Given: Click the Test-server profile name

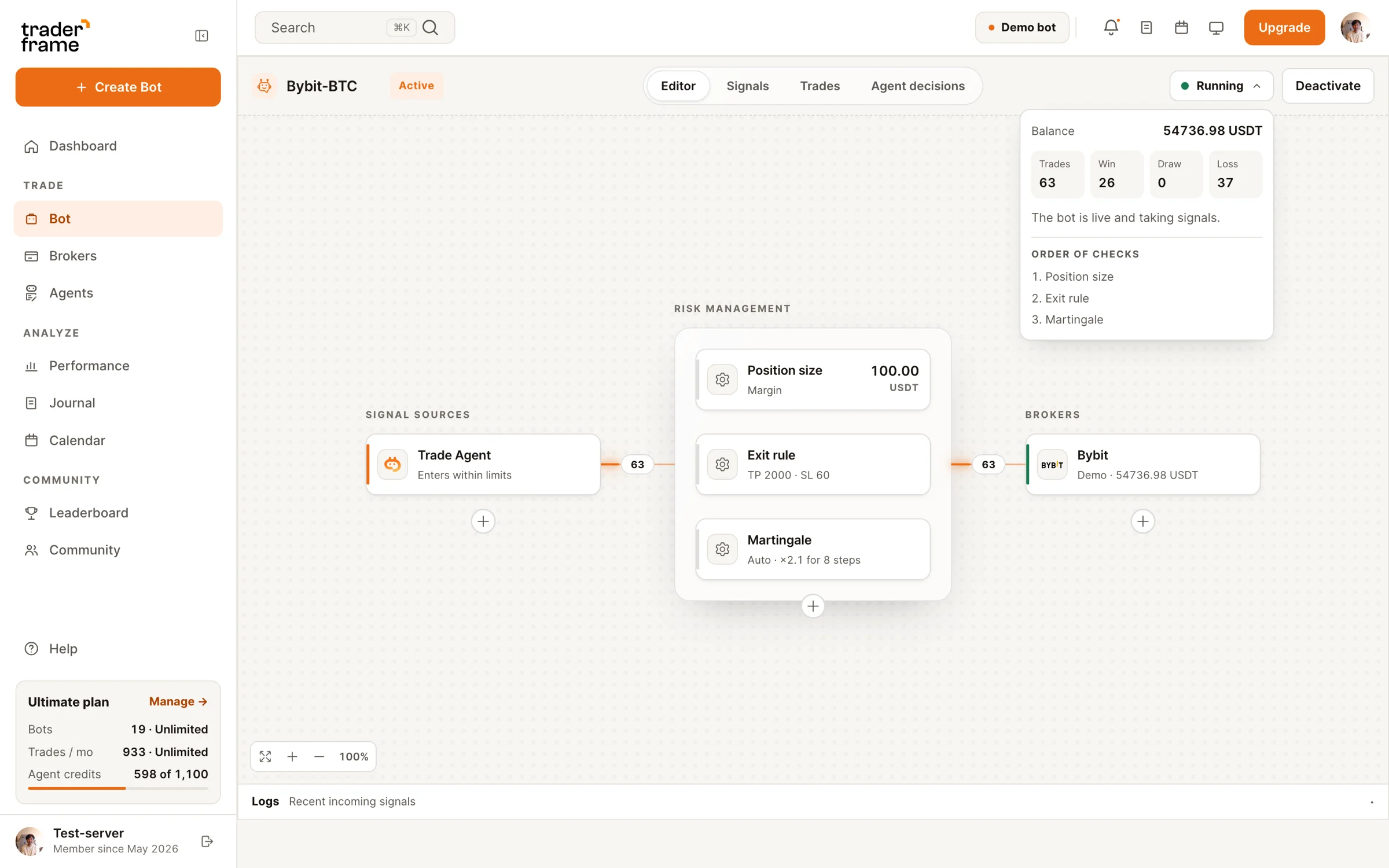Looking at the screenshot, I should (x=89, y=833).
